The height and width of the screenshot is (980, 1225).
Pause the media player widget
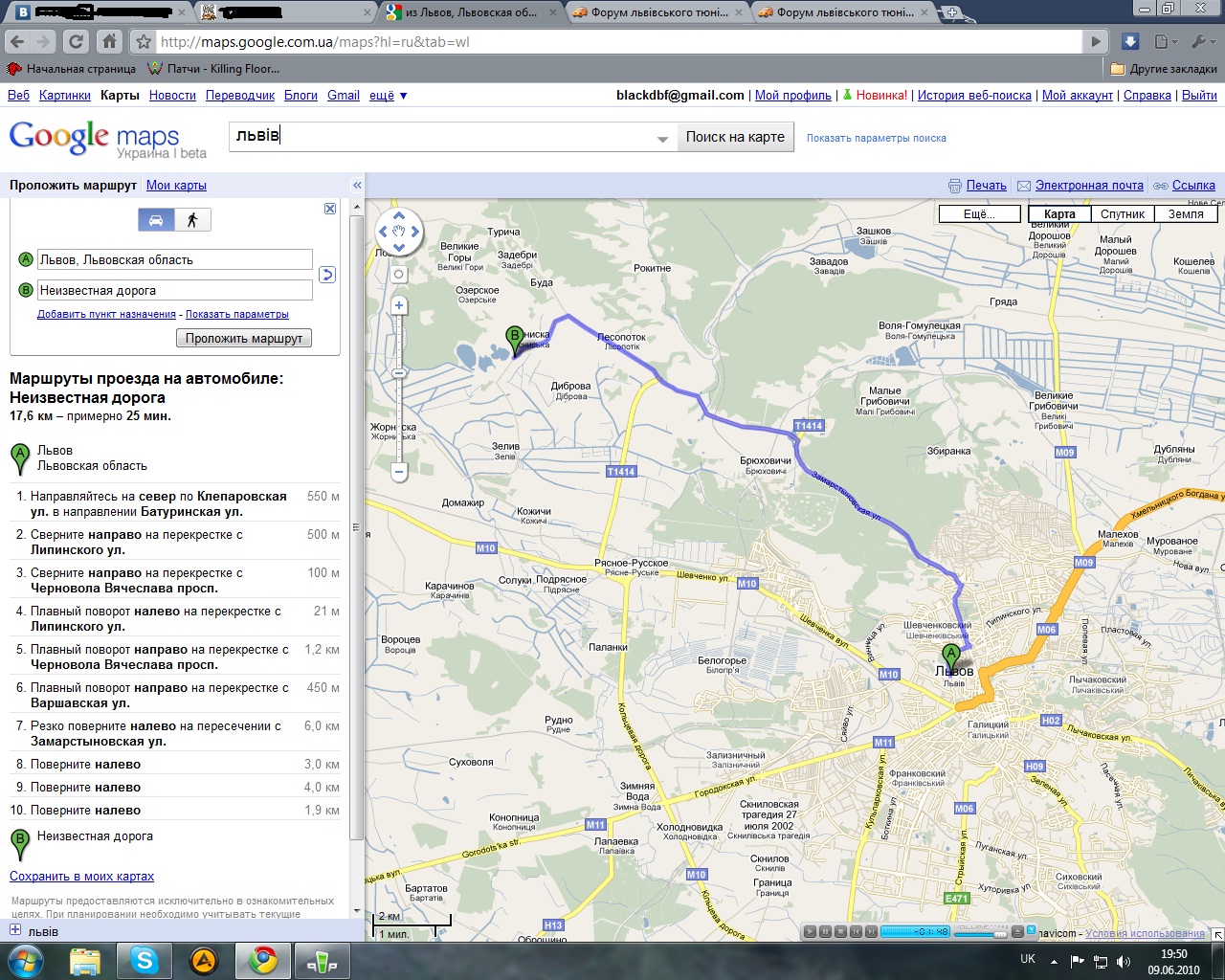click(x=825, y=931)
